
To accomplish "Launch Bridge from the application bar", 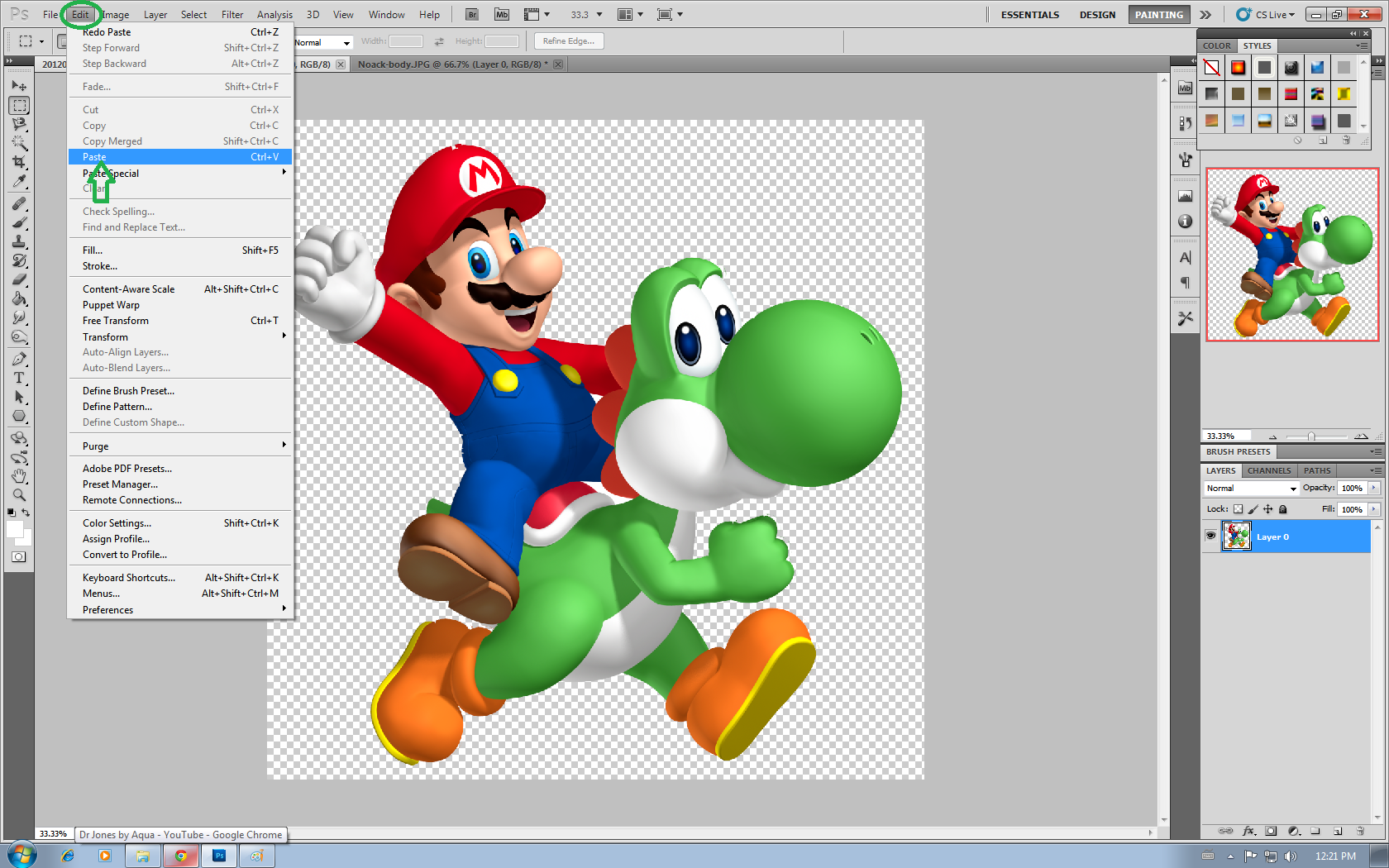I will click(x=471, y=14).
